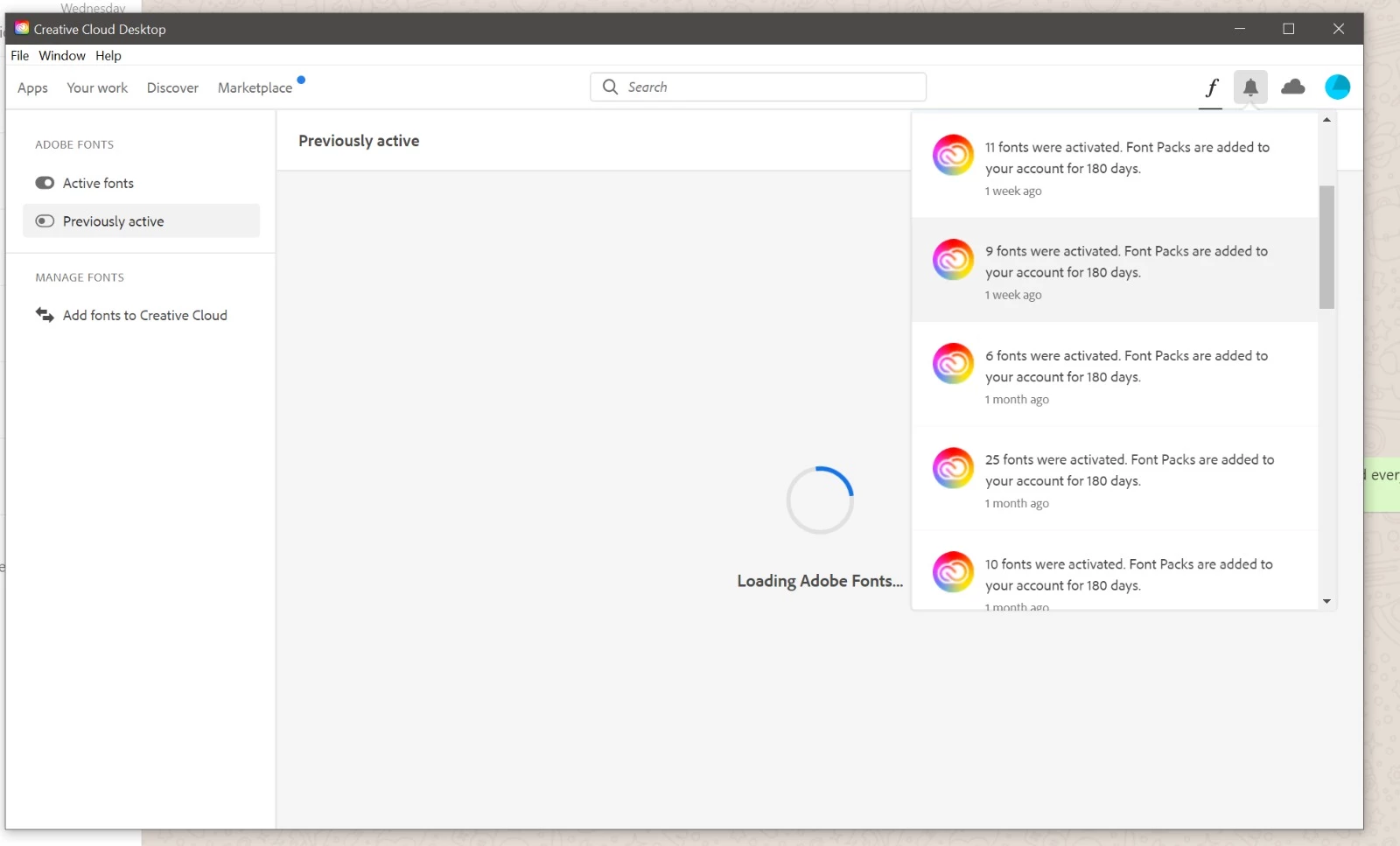
Task: Open the user account avatar
Action: pos(1337,87)
